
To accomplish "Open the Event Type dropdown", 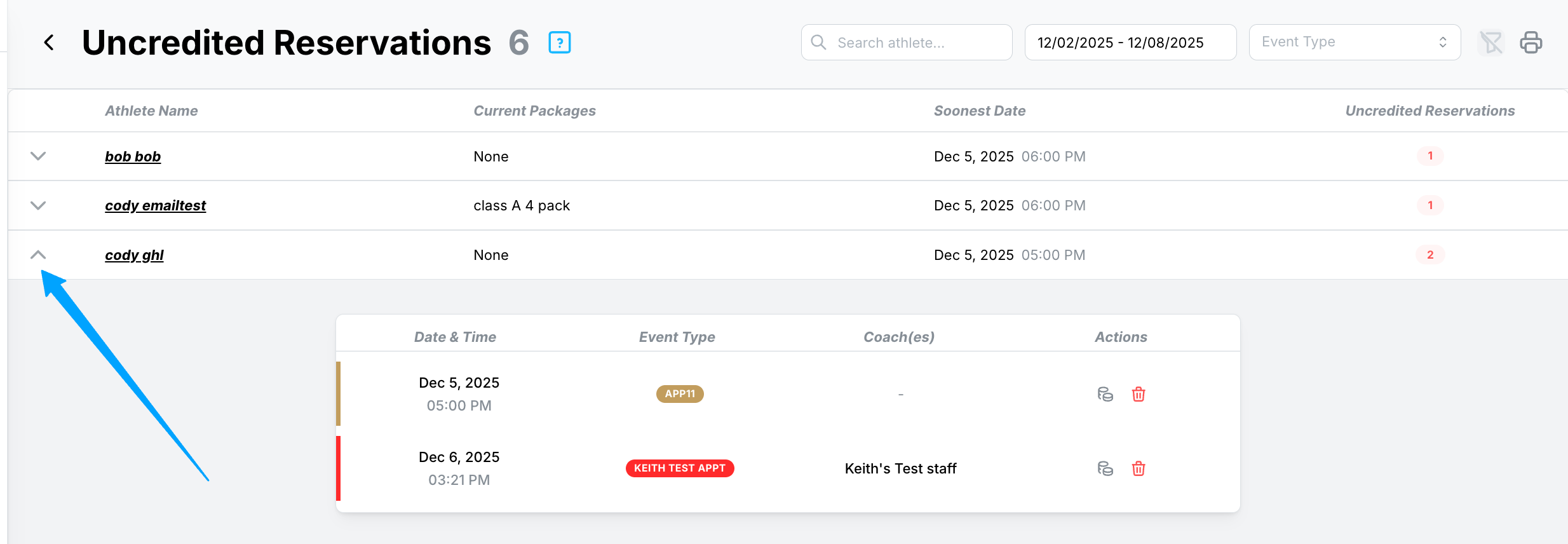I will pyautogui.click(x=1354, y=43).
